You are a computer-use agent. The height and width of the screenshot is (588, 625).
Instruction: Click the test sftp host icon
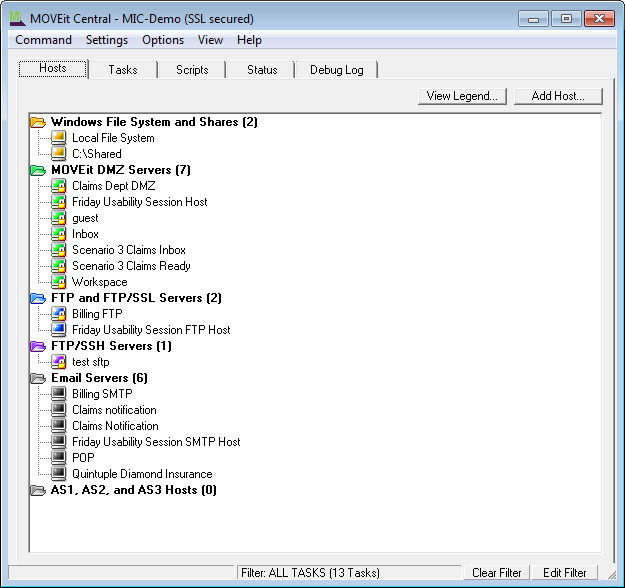(x=59, y=362)
